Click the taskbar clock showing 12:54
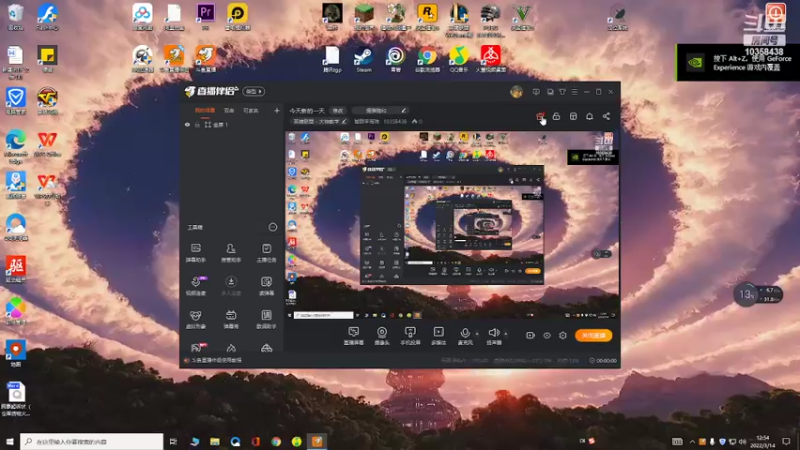The image size is (800, 450). [762, 441]
